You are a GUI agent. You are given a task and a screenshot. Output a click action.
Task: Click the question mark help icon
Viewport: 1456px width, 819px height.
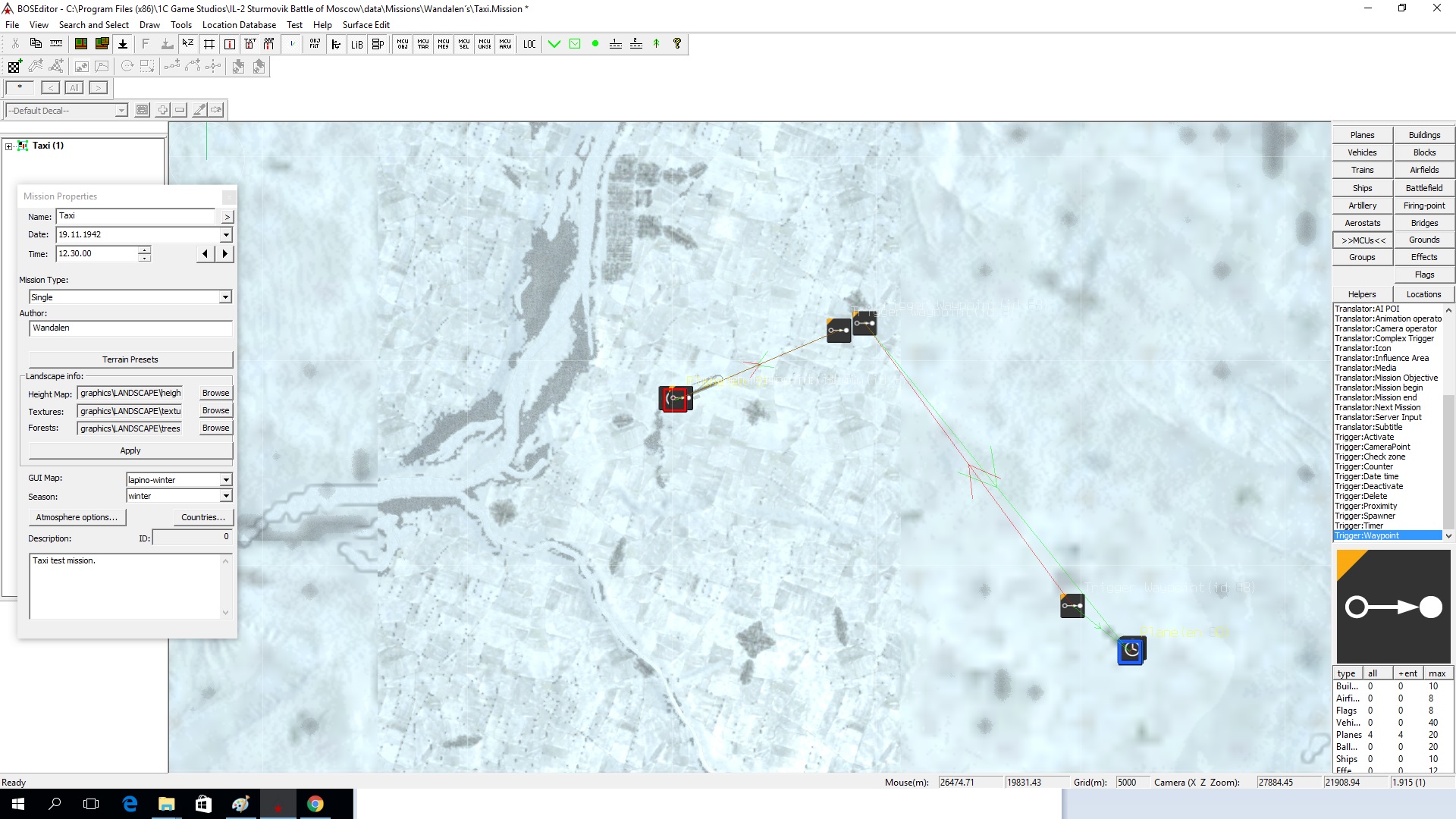[677, 44]
